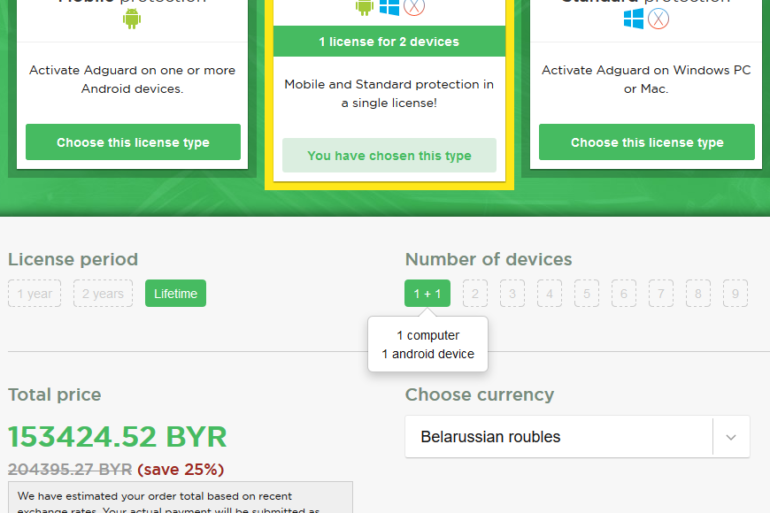The height and width of the screenshot is (513, 770).
Task: Click the 'You have chosen this type' button
Action: pos(389,156)
